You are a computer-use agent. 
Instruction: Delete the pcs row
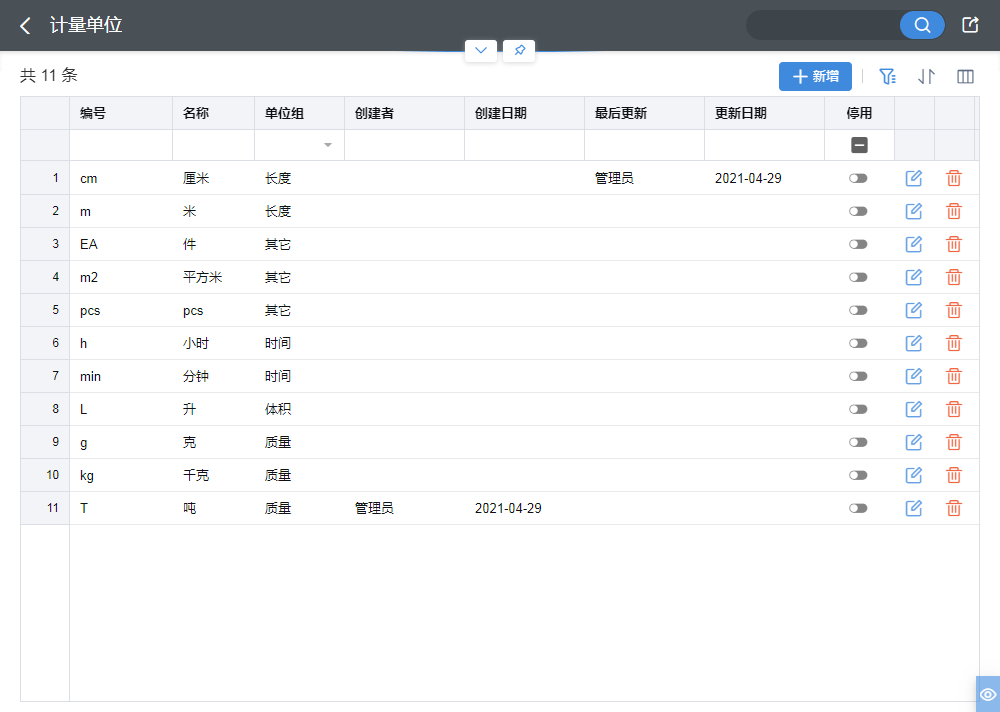[953, 310]
